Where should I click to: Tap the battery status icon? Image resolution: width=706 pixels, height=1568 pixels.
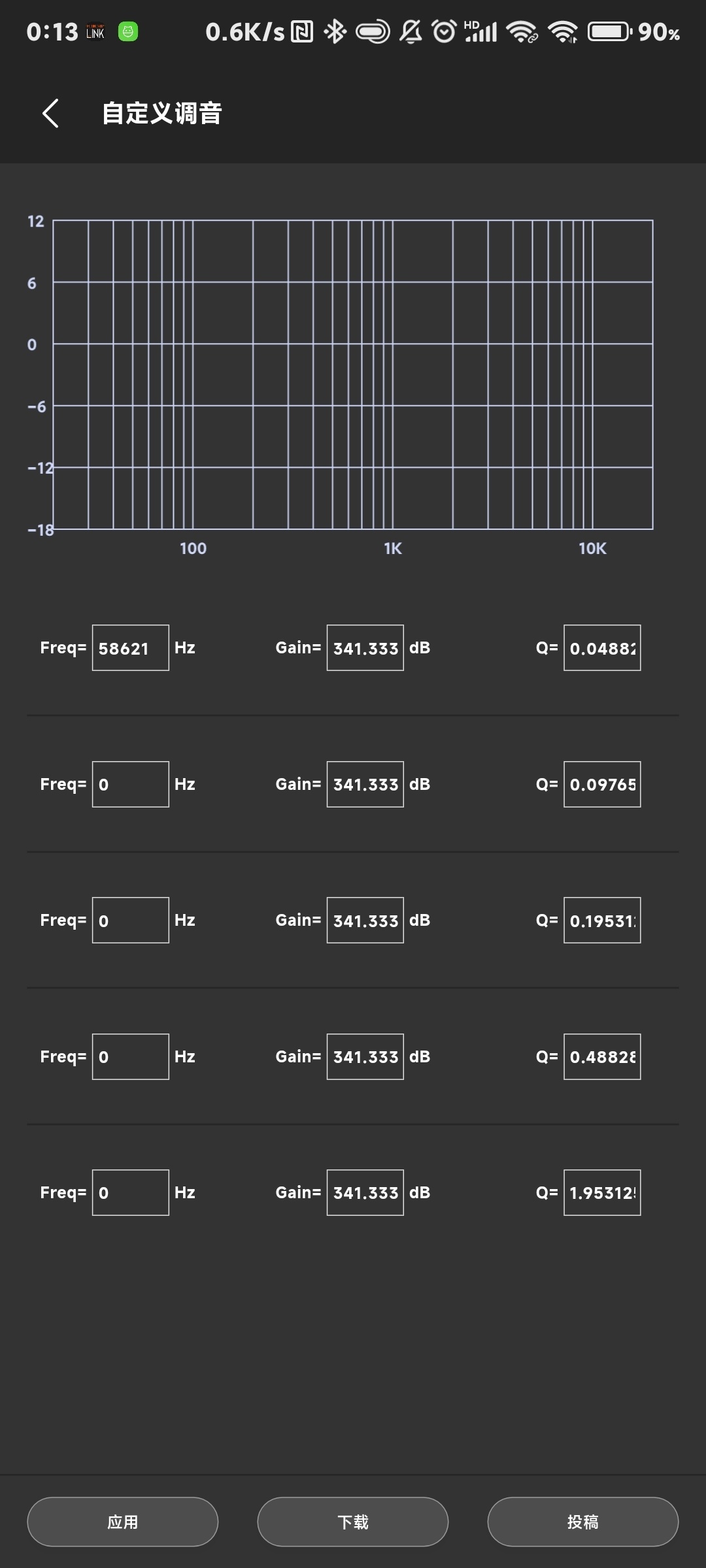[x=609, y=31]
